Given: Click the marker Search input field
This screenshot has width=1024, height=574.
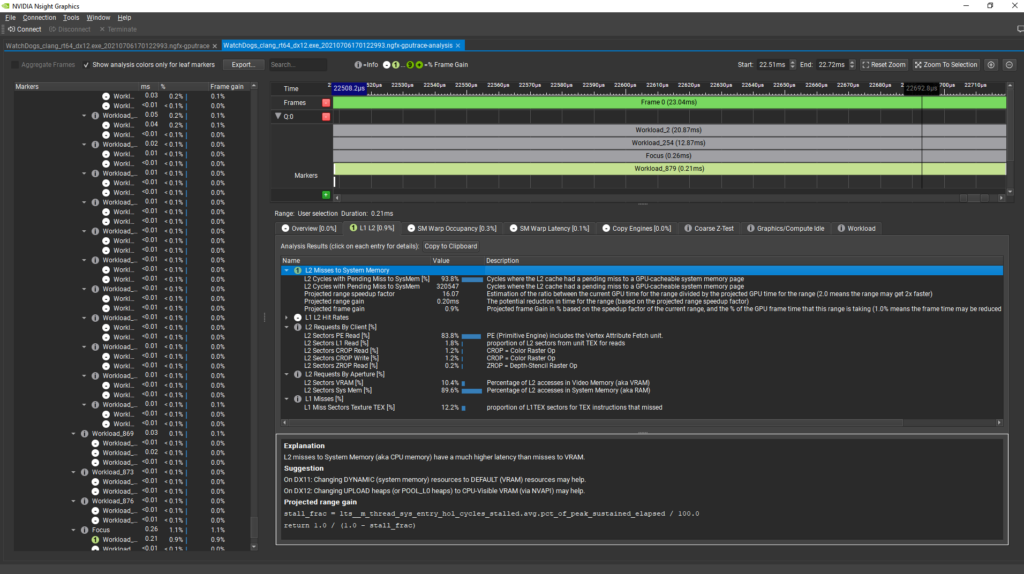Looking at the screenshot, I should (x=296, y=65).
